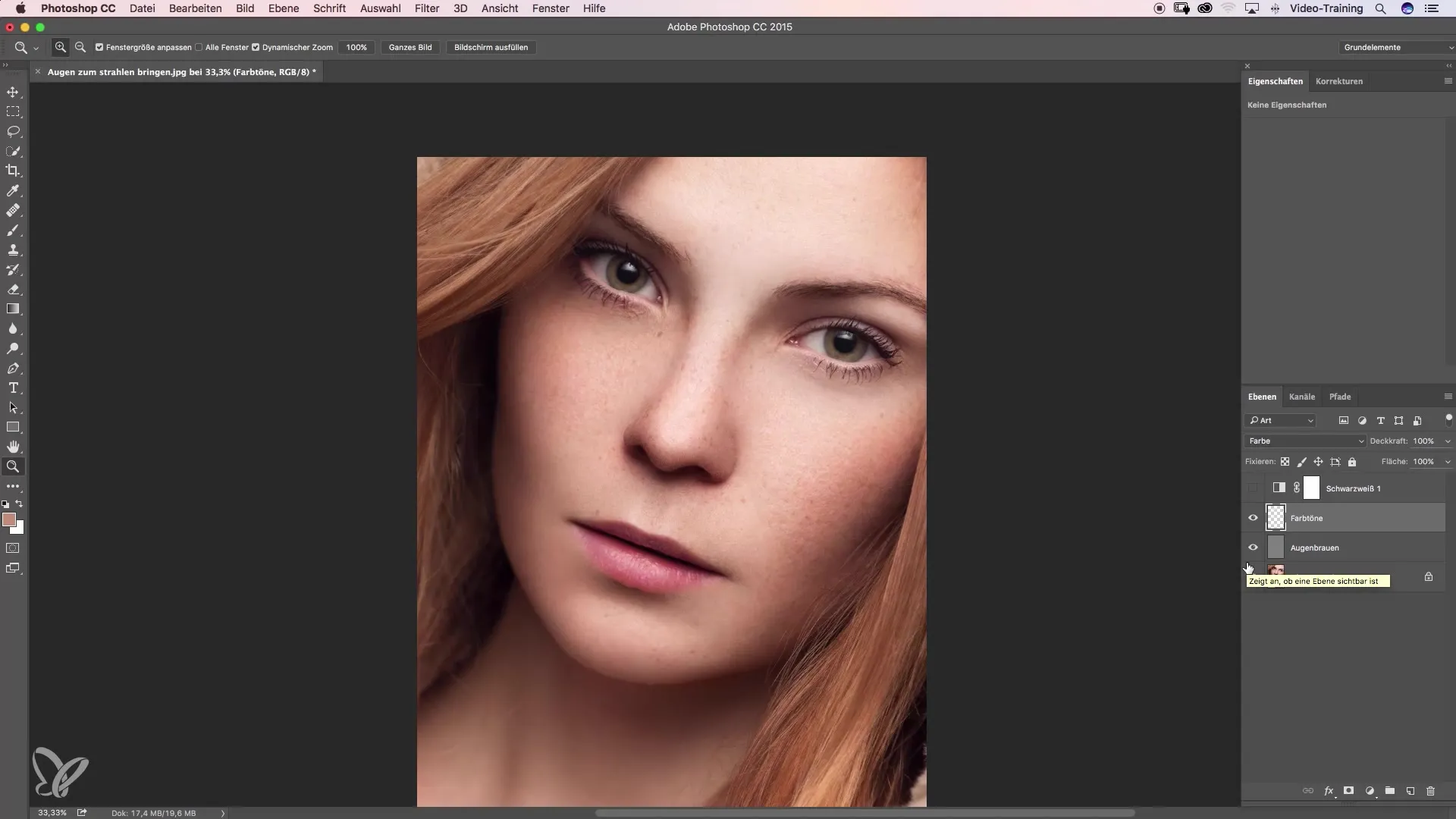1456x819 pixels.
Task: Open the Grundelemente workspace dropdown
Action: point(1396,47)
